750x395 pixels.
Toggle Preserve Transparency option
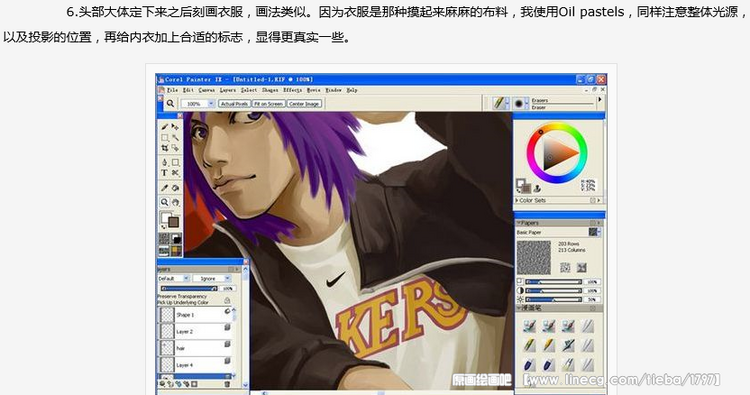point(182,296)
